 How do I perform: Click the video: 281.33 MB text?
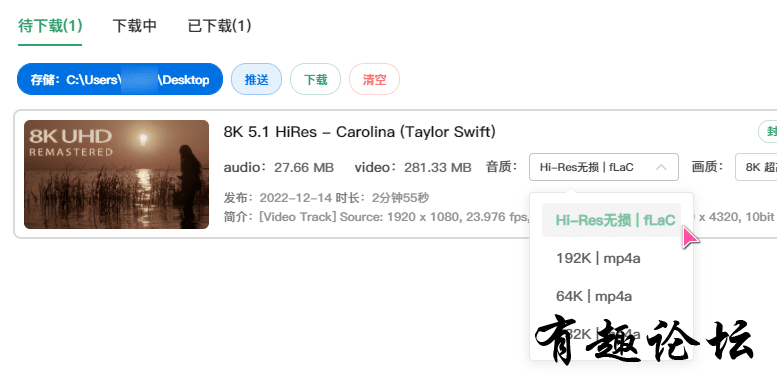click(x=413, y=168)
